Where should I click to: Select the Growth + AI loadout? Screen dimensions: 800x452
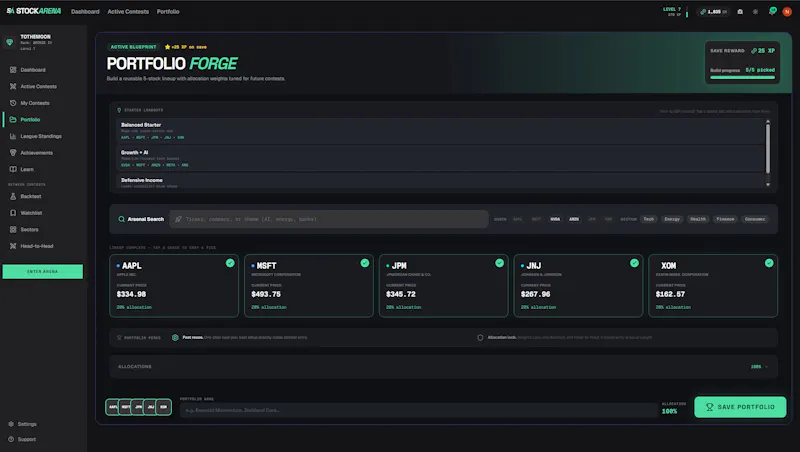click(x=440, y=159)
